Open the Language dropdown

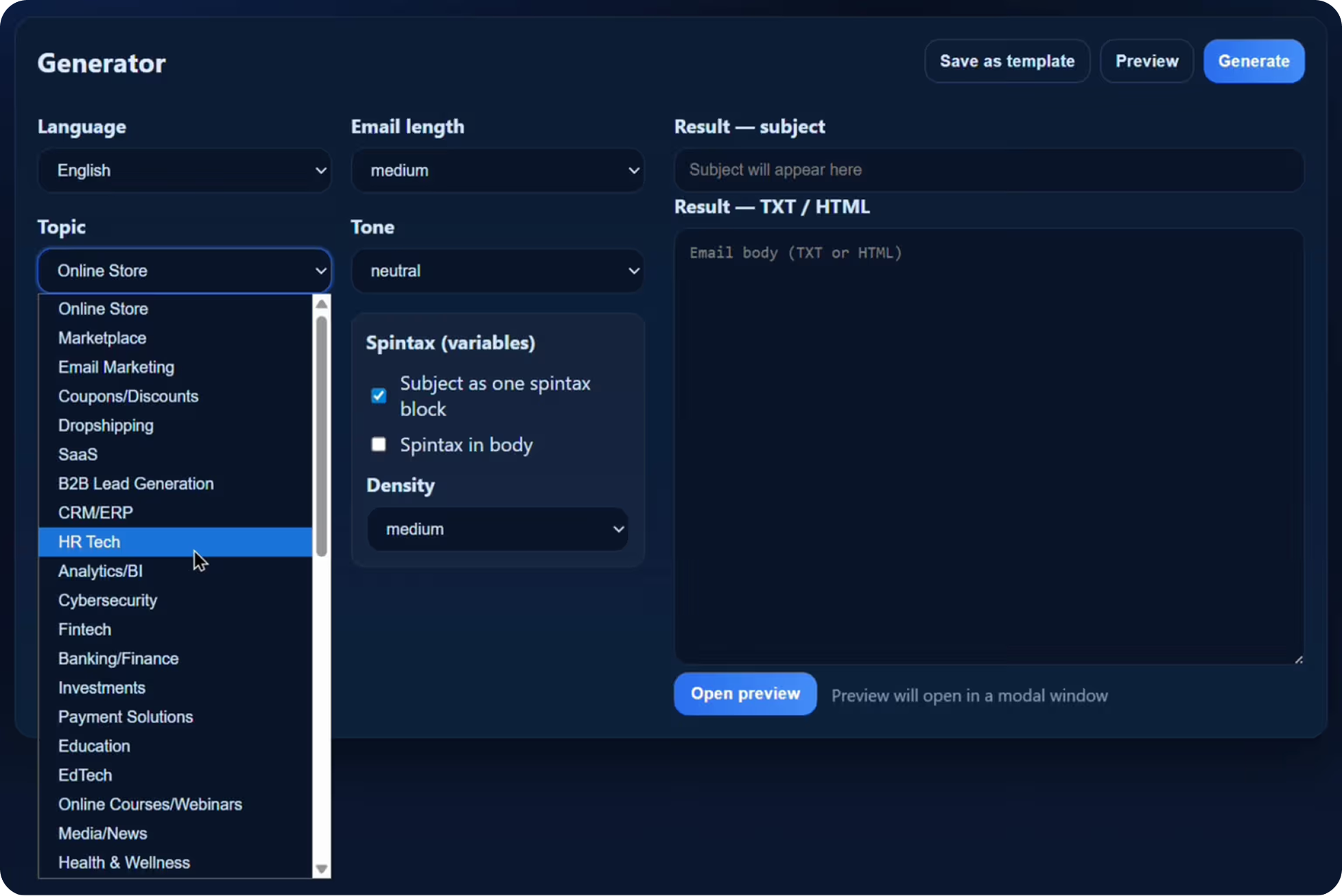pos(184,170)
